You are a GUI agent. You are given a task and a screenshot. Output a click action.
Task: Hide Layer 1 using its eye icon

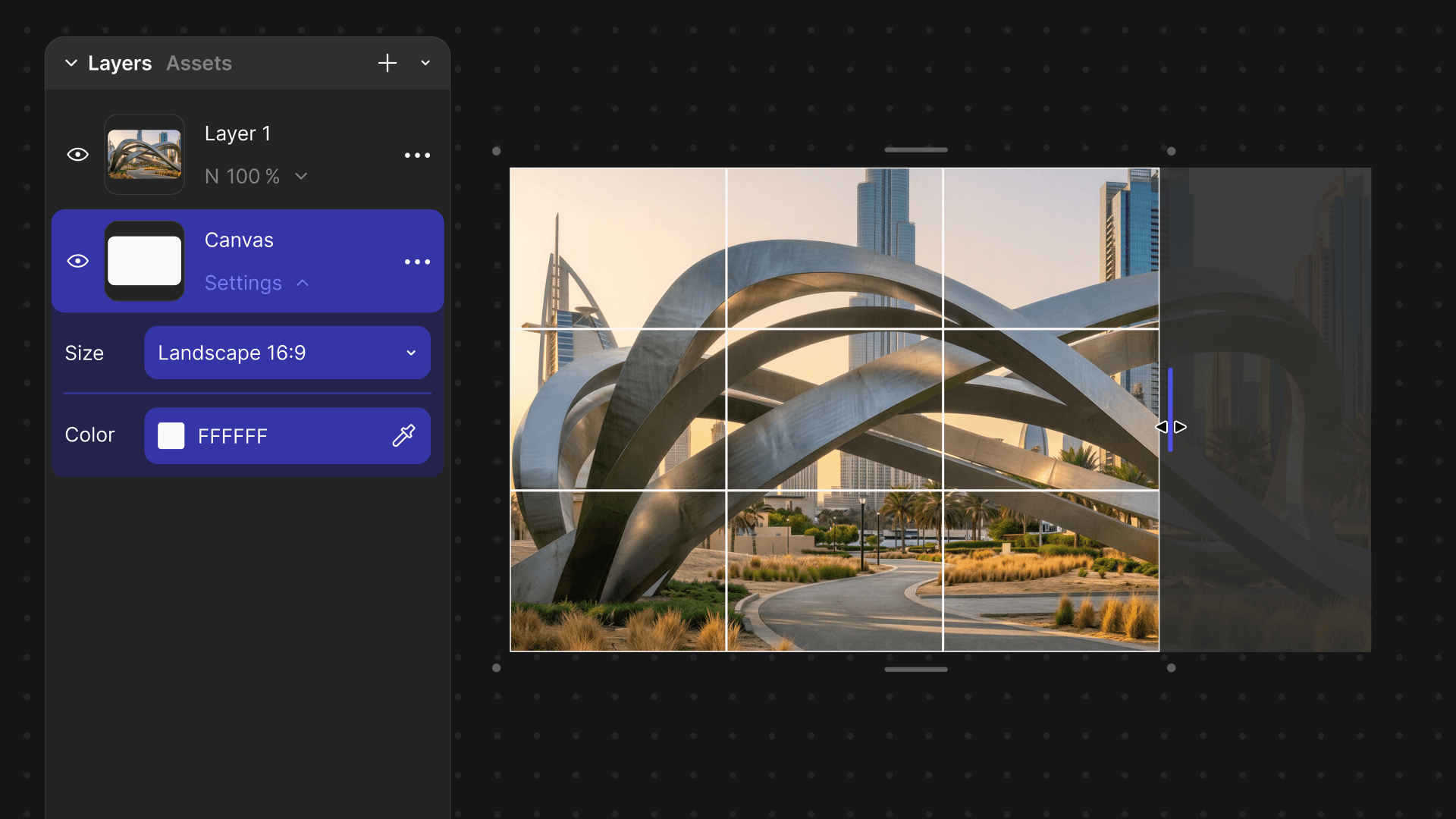click(x=78, y=155)
